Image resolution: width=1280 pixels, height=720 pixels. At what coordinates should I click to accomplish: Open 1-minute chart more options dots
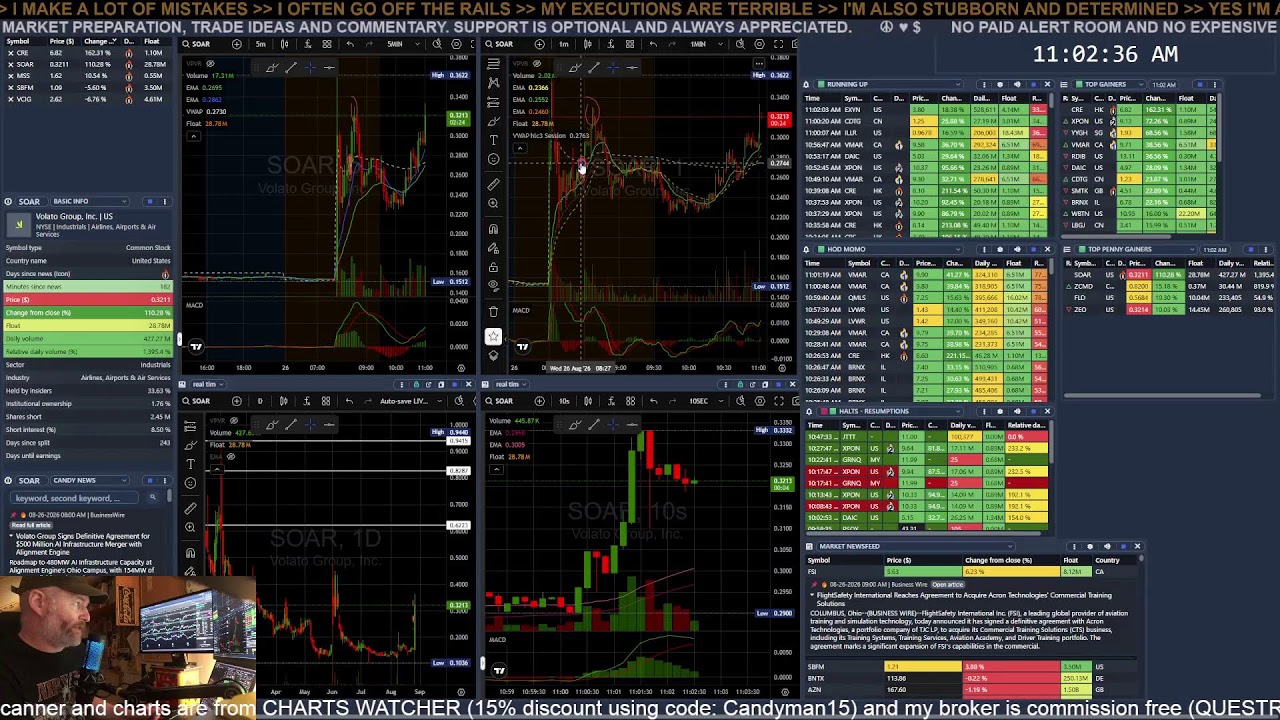[x=760, y=64]
